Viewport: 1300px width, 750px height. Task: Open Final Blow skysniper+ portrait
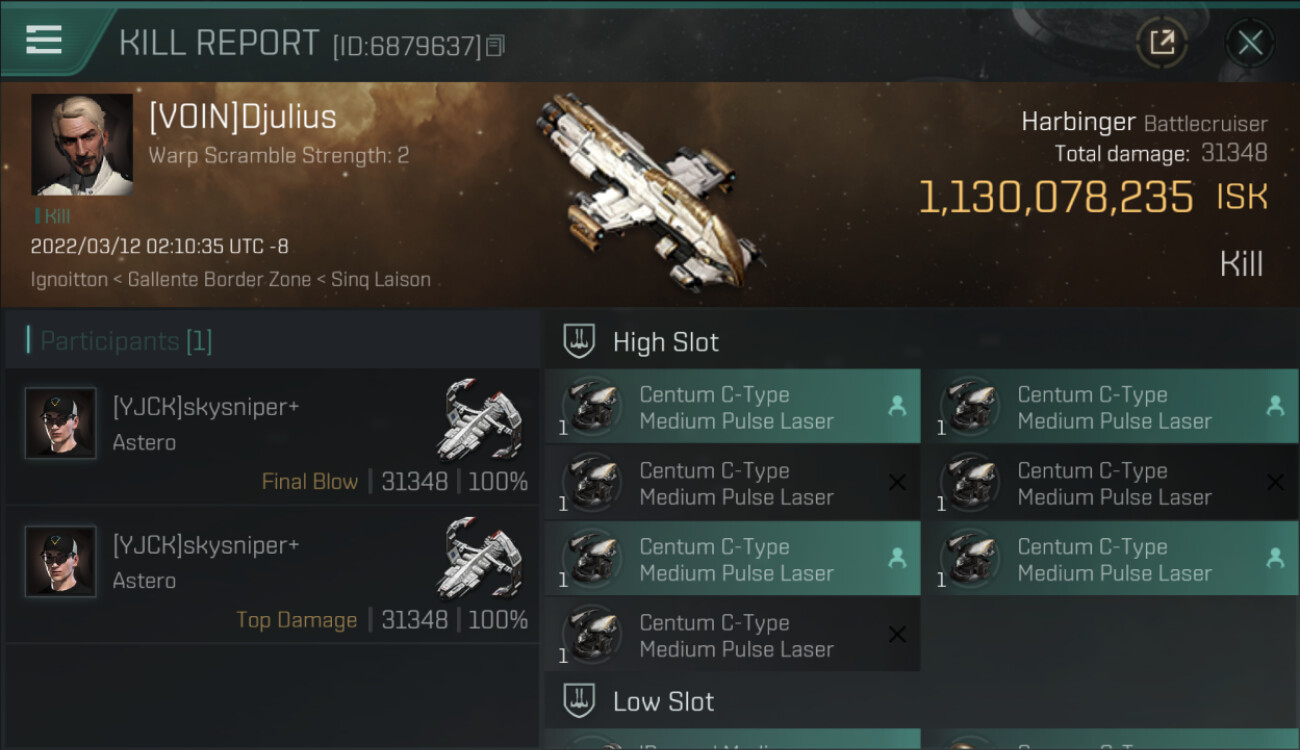[x=61, y=423]
